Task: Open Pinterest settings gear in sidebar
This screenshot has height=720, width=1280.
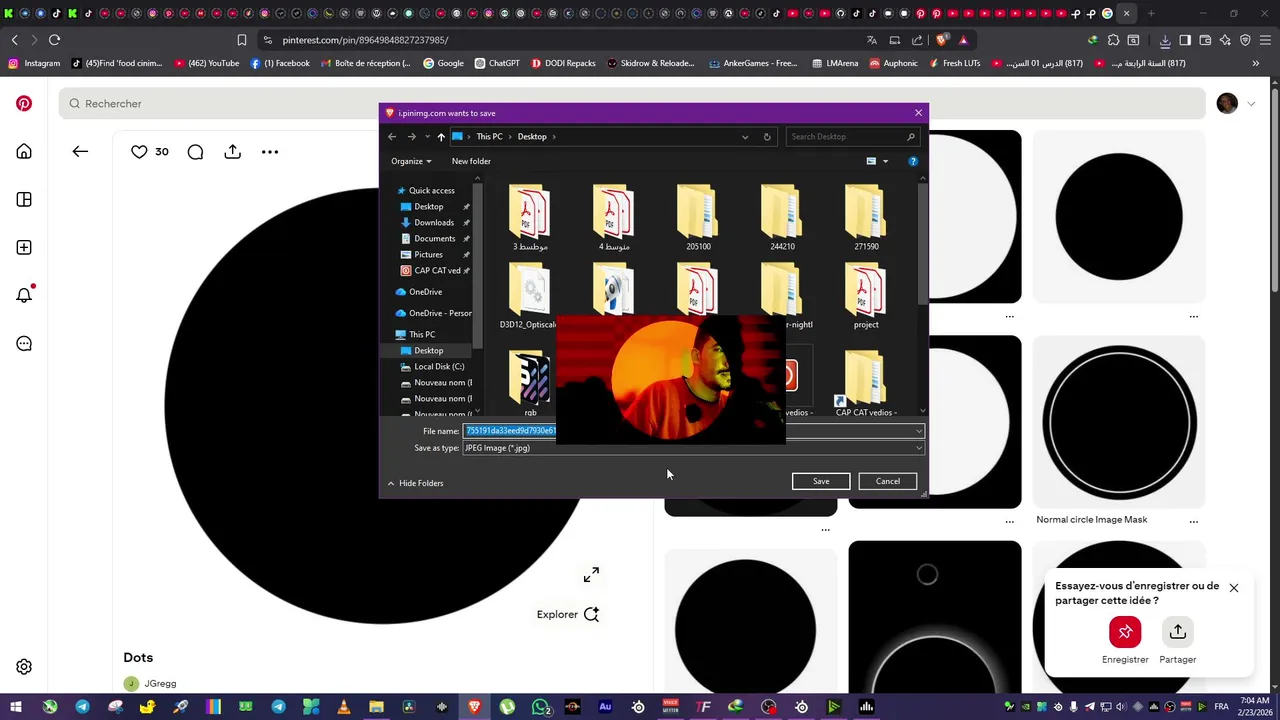Action: point(24,667)
